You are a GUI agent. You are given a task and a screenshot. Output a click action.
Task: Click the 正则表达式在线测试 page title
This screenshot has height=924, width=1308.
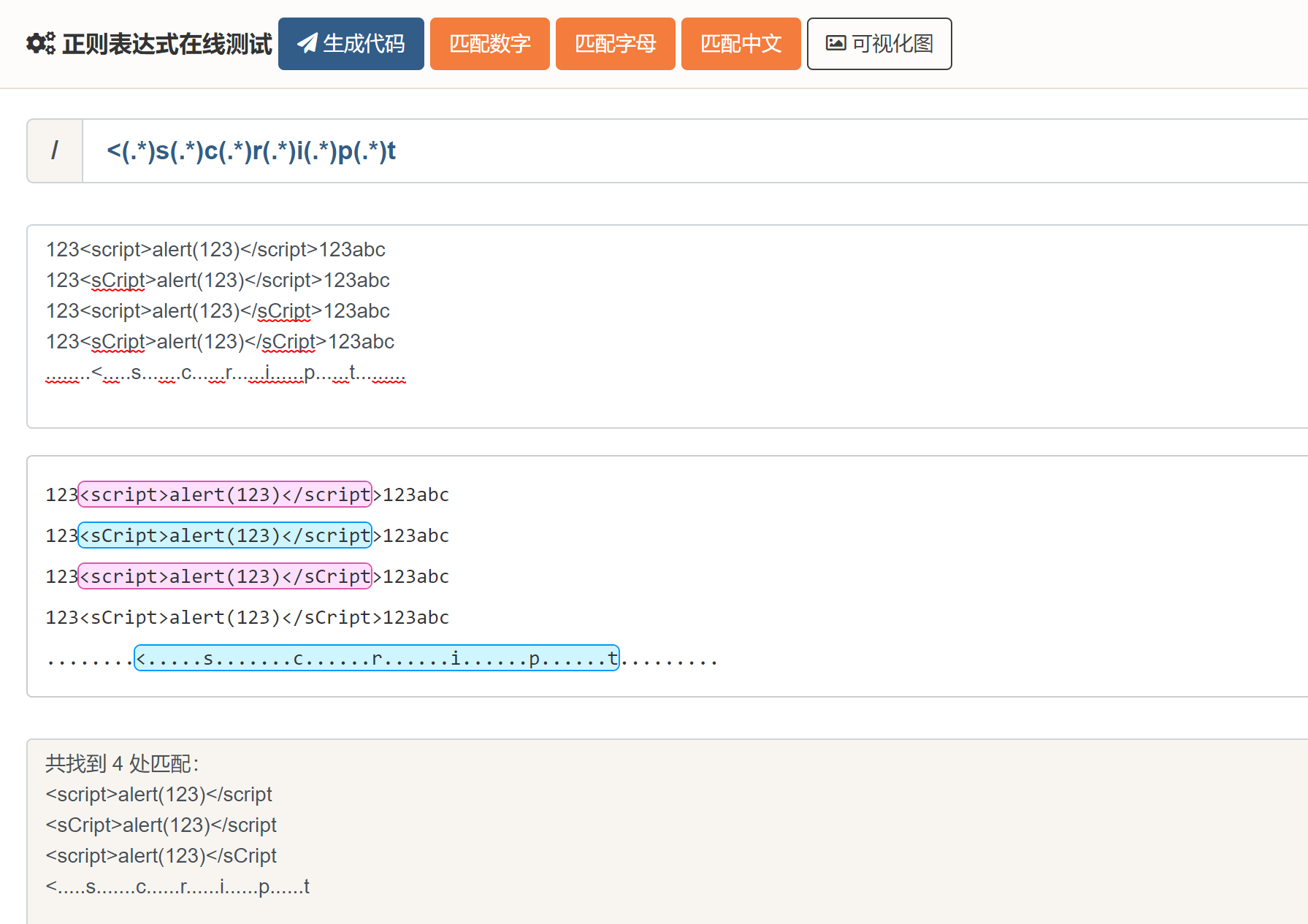tap(167, 44)
